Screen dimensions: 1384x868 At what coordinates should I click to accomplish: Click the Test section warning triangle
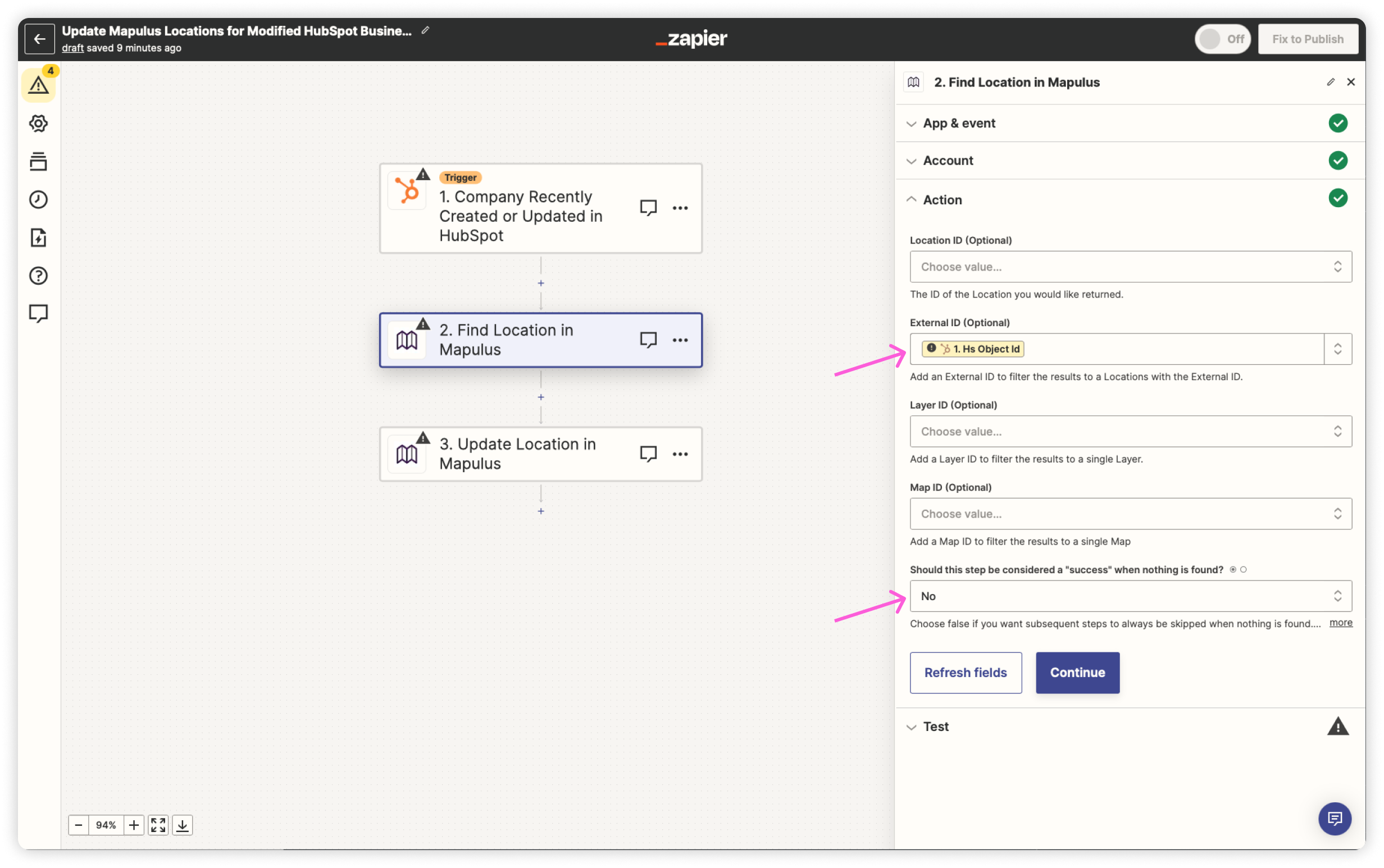point(1337,726)
